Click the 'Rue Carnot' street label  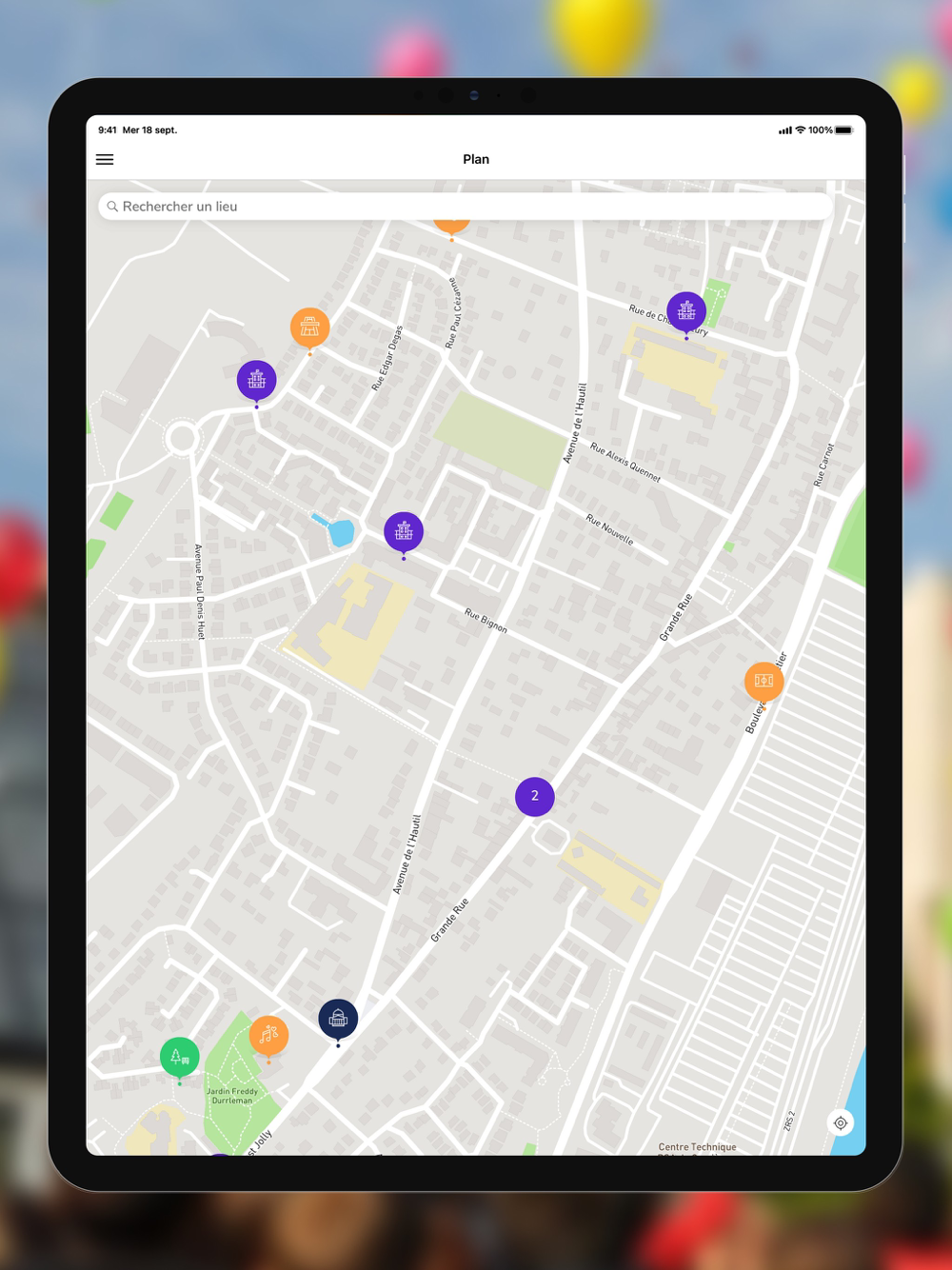[823, 465]
